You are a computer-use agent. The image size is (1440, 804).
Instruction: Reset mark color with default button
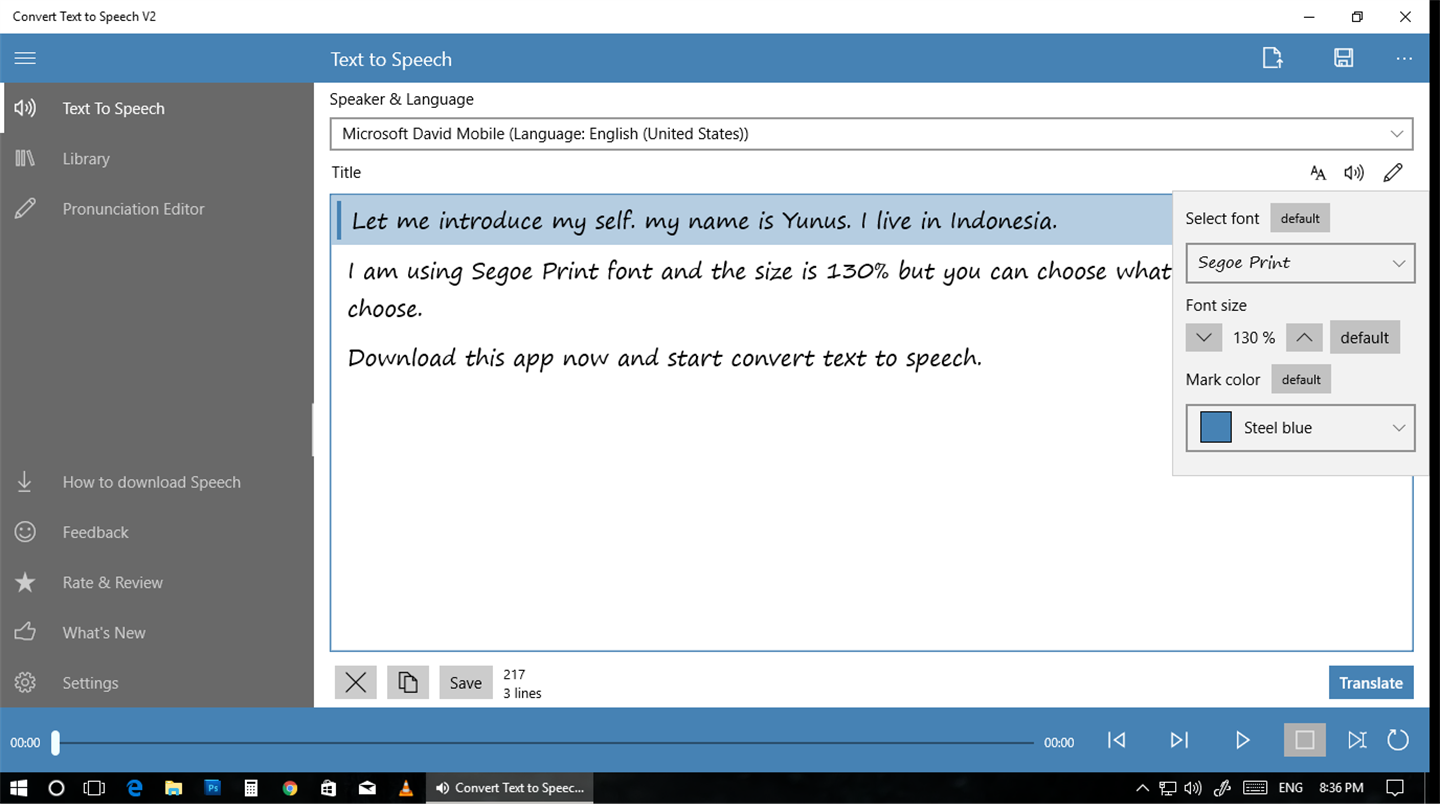coord(1301,379)
